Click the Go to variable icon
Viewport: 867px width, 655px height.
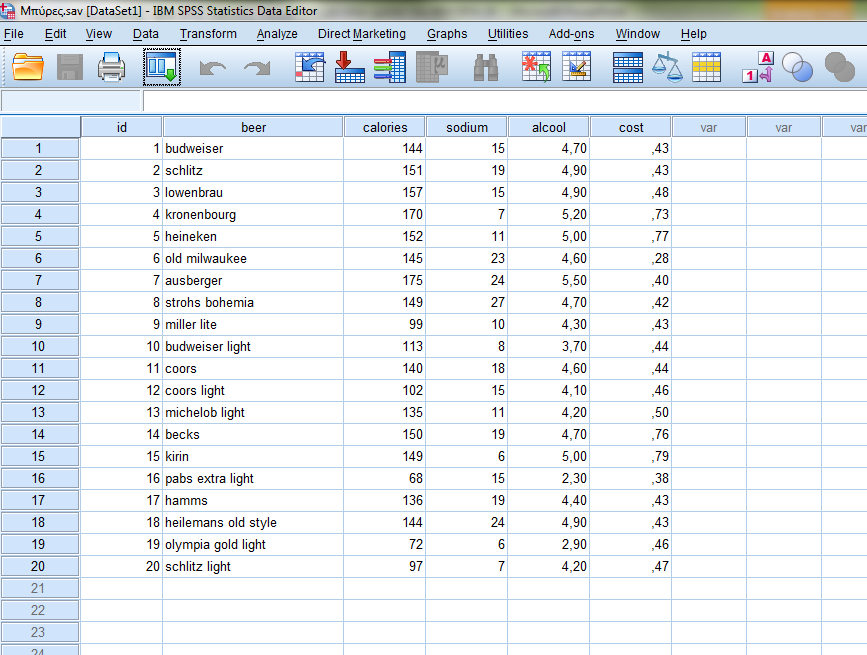tap(349, 67)
